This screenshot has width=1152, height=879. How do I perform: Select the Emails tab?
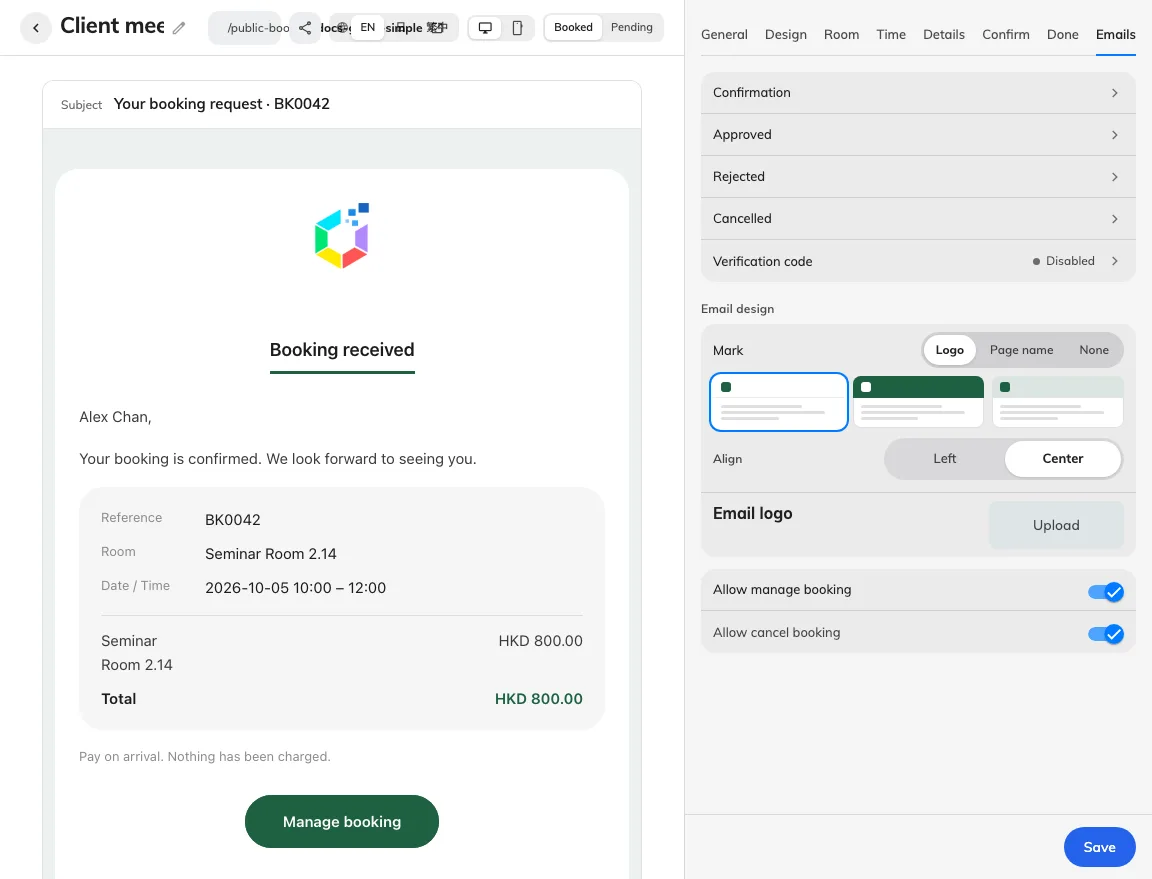1115,35
